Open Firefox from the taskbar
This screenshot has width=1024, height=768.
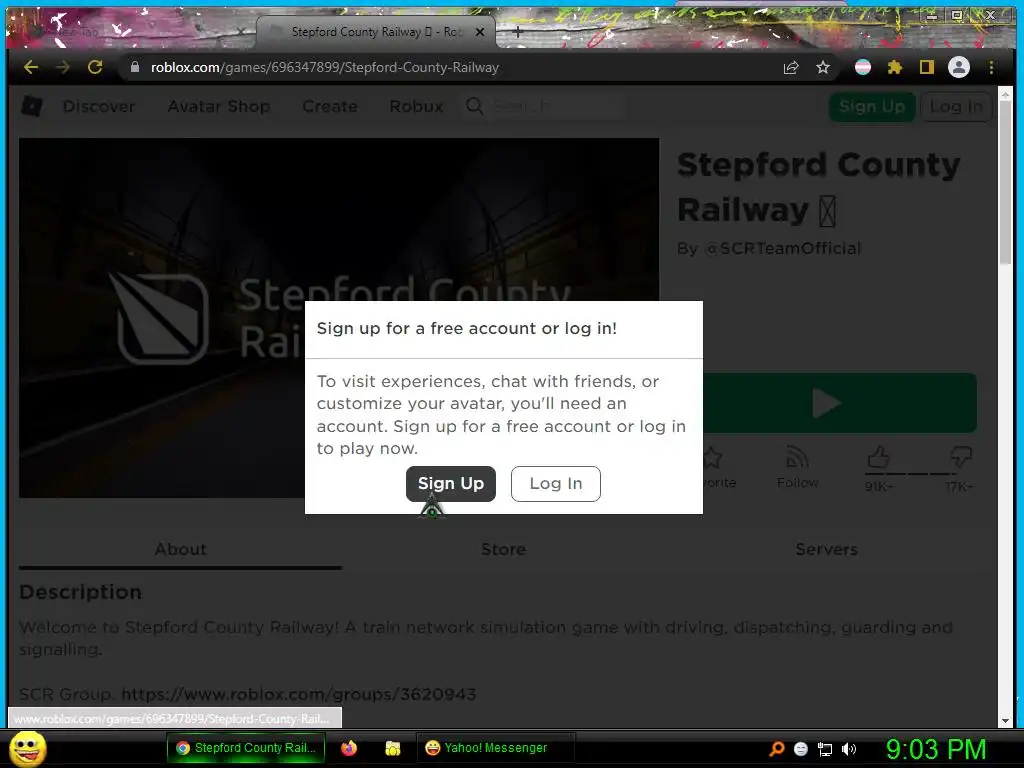(349, 748)
